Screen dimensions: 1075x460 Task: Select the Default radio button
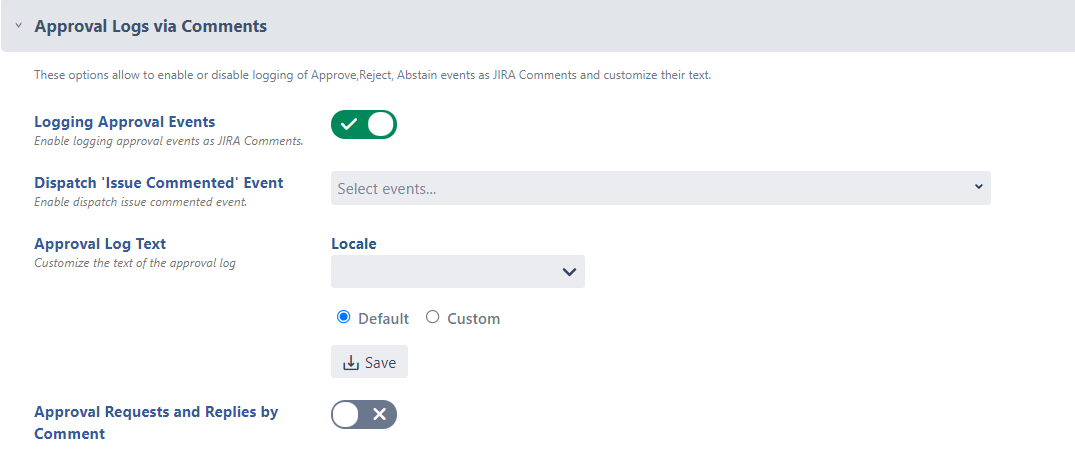tap(344, 317)
